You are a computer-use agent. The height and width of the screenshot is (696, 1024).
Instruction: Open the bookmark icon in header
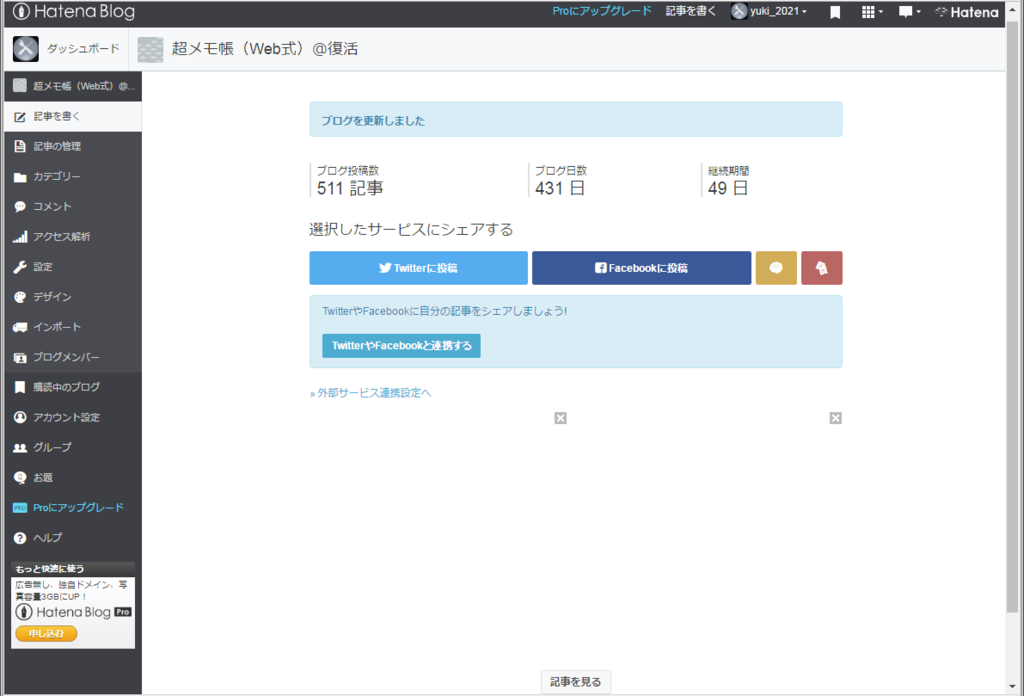pyautogui.click(x=835, y=12)
